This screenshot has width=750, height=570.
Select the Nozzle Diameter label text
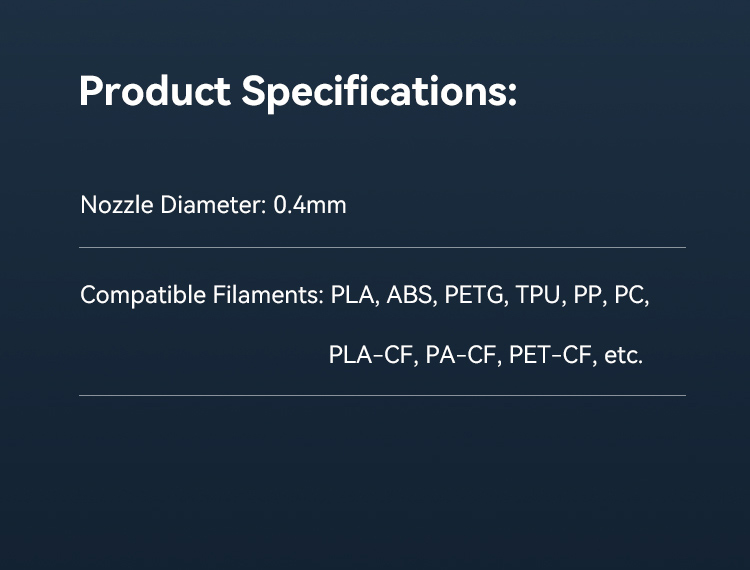pyautogui.click(x=174, y=205)
